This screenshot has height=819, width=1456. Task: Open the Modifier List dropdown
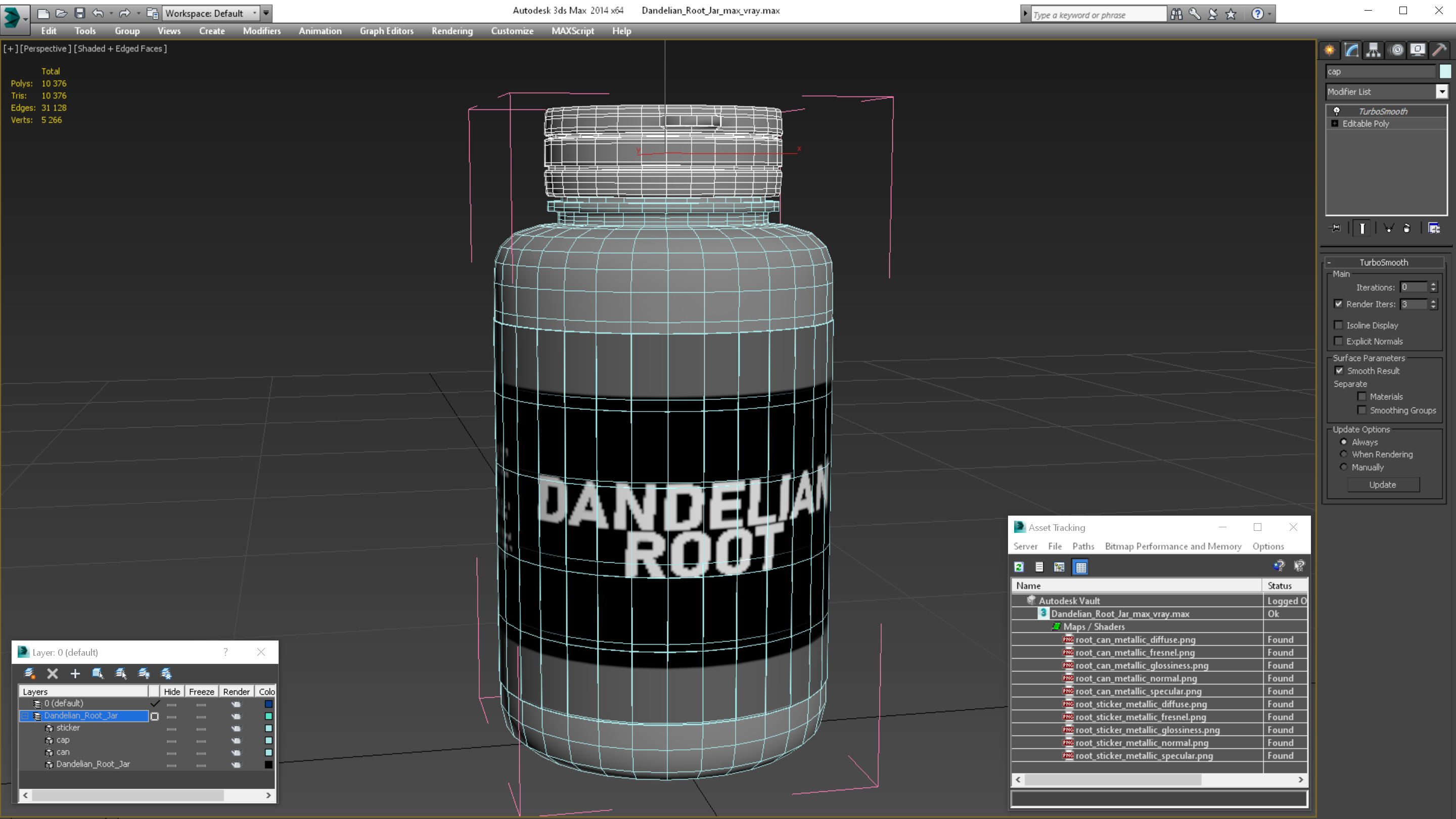(1442, 92)
